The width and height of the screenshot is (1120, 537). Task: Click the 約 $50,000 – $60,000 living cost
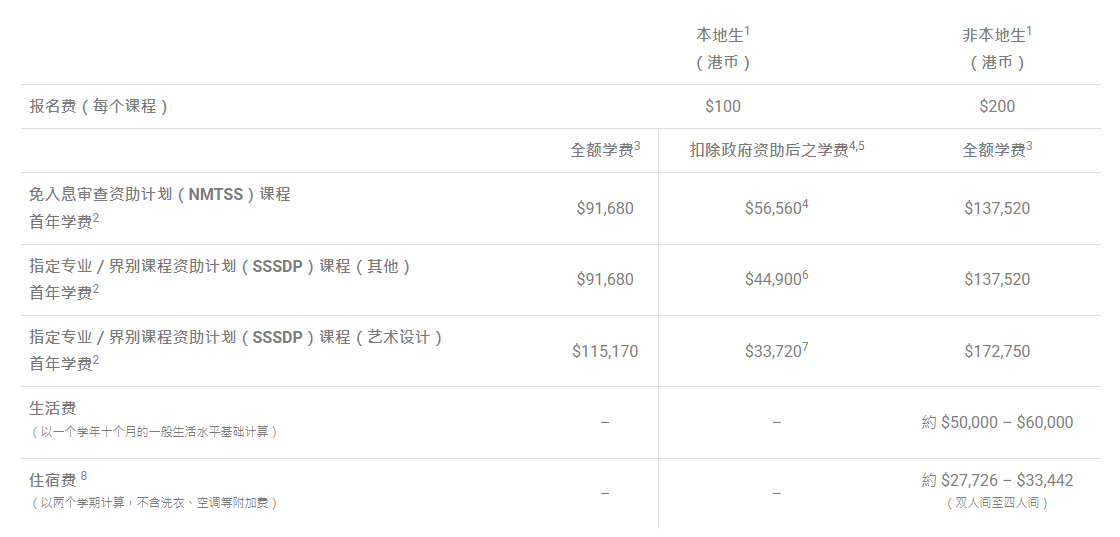[x=997, y=422]
